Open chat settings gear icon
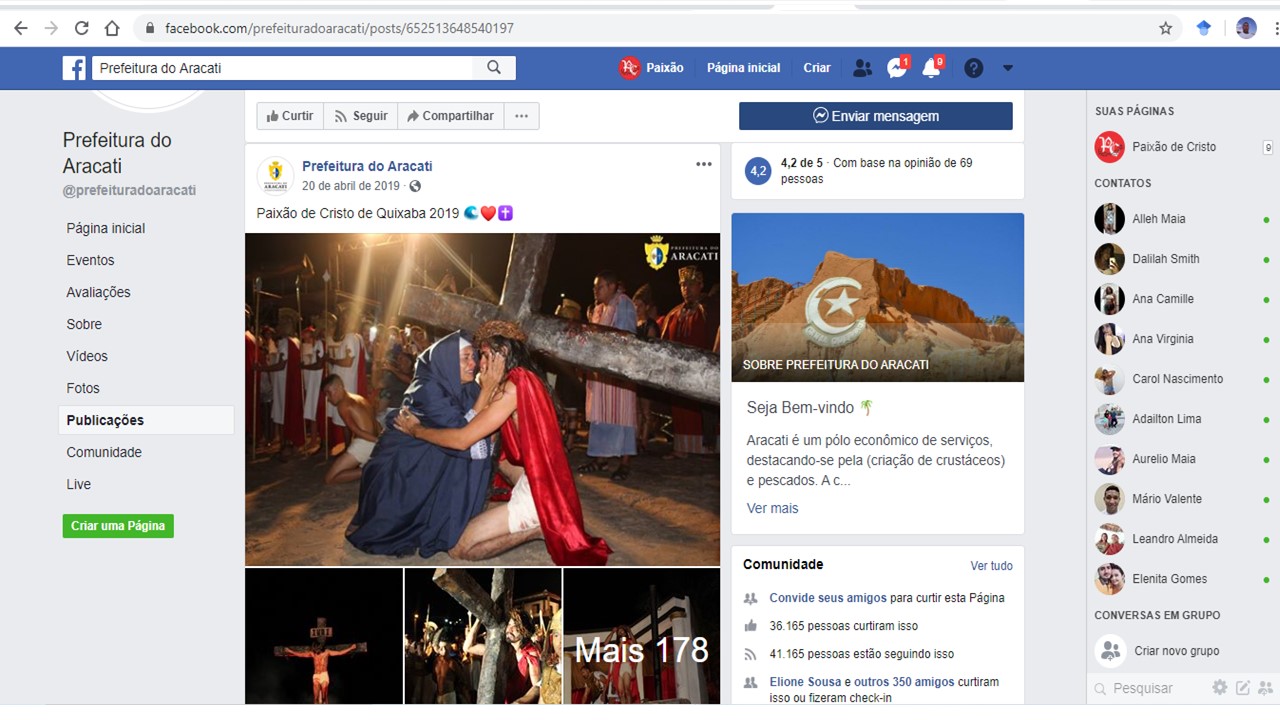Image resolution: width=1280 pixels, height=720 pixels. [1219, 688]
